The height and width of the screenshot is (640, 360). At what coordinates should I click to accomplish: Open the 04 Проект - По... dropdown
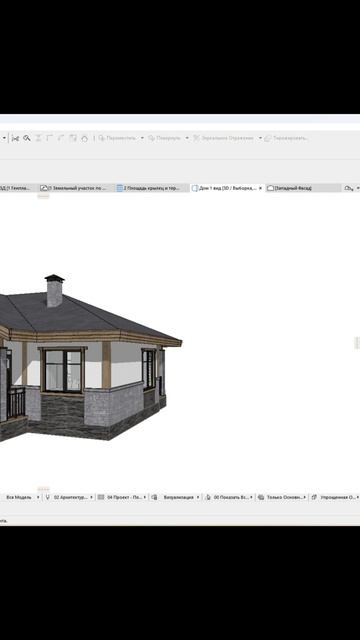(127, 497)
